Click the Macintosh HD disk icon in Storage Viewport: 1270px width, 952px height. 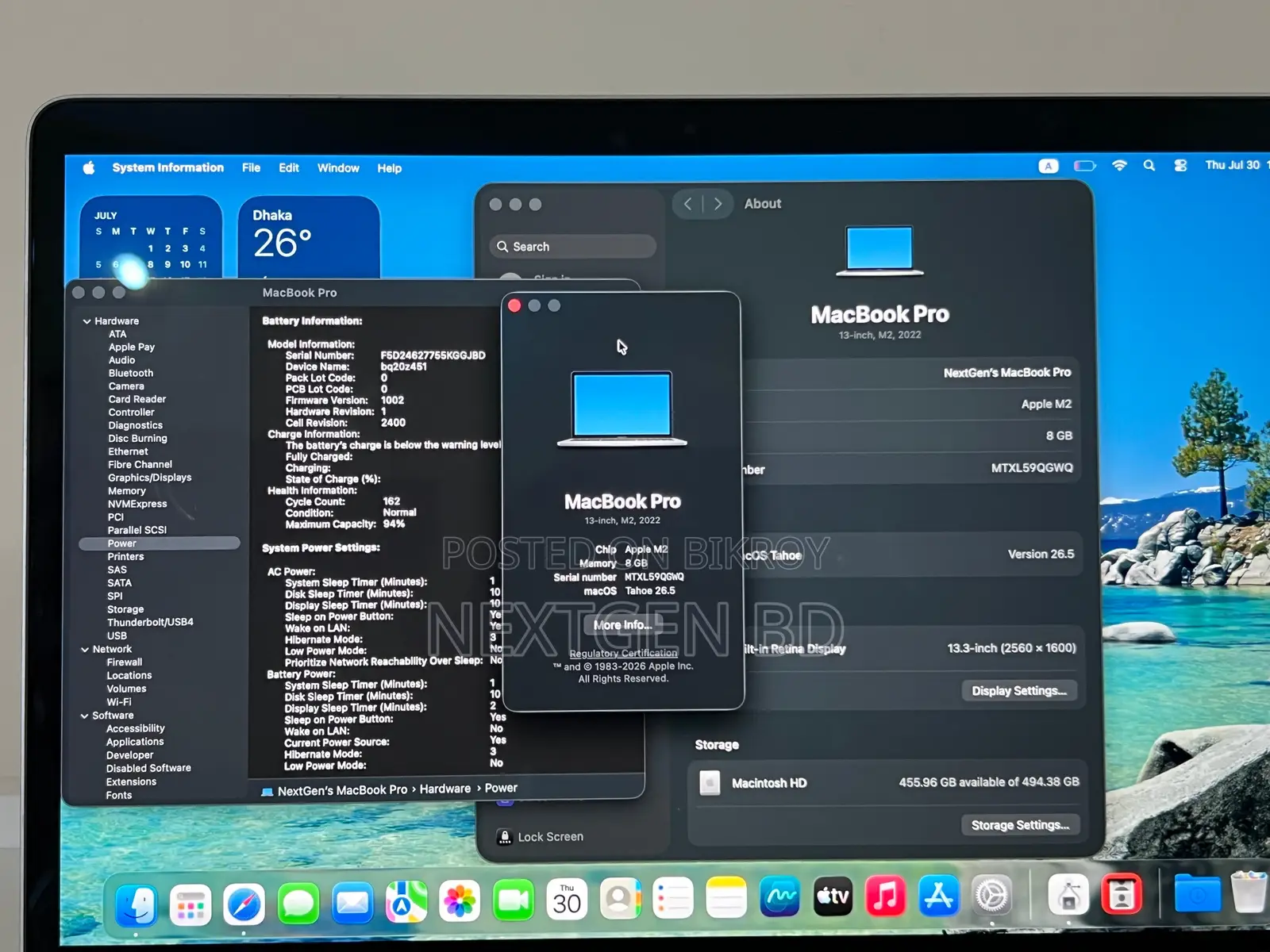pos(710,783)
